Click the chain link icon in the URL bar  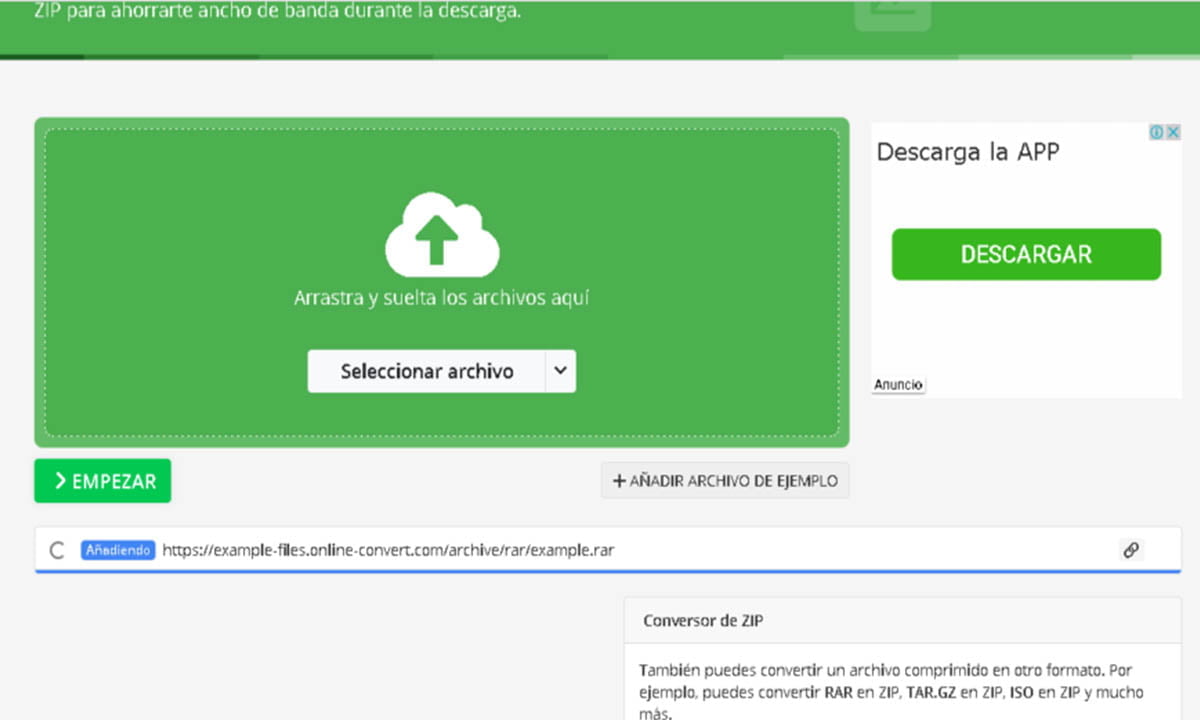click(x=1131, y=549)
